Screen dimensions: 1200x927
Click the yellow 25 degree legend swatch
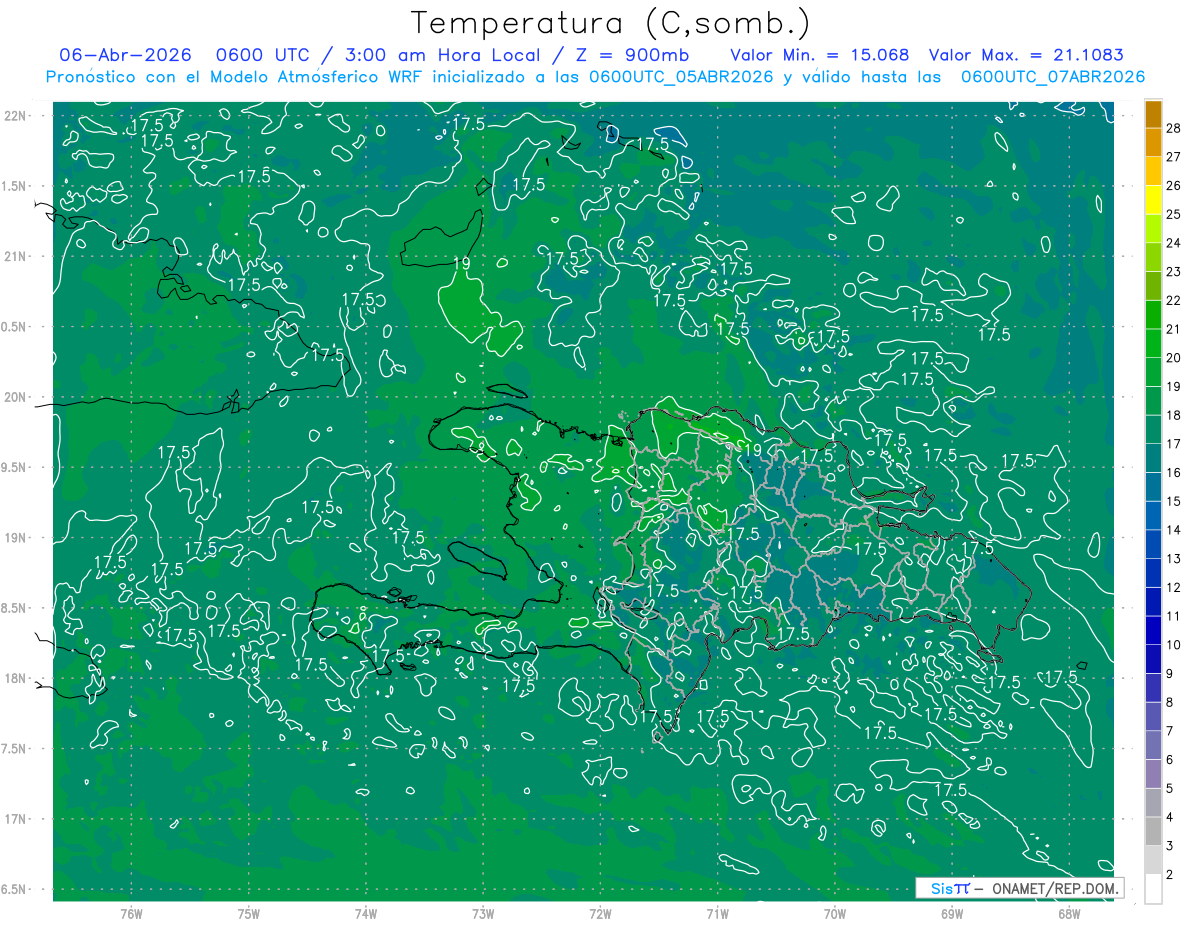tap(1153, 200)
